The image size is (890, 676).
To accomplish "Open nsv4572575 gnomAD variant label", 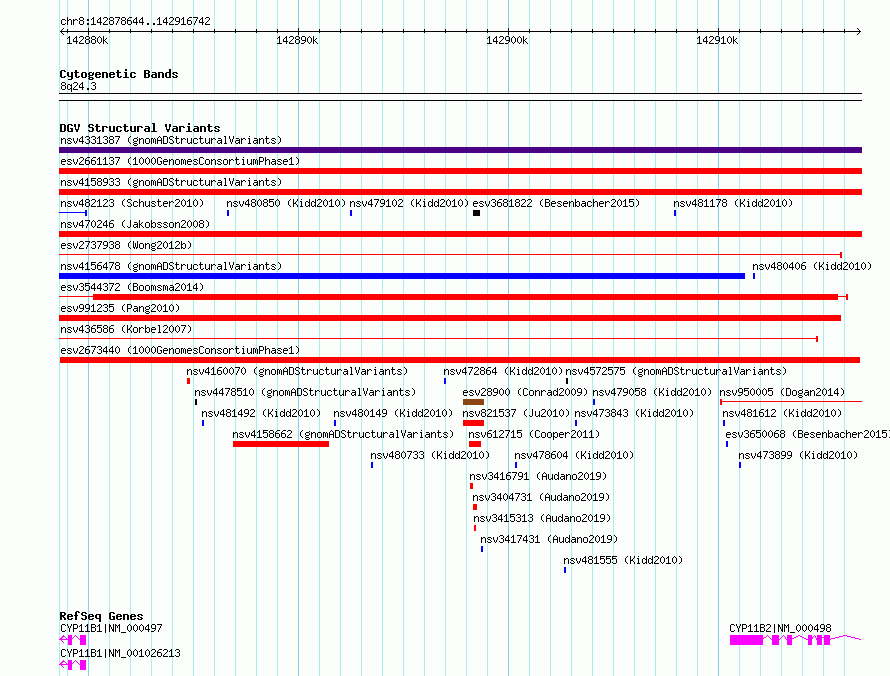I will pyautogui.click(x=676, y=371).
